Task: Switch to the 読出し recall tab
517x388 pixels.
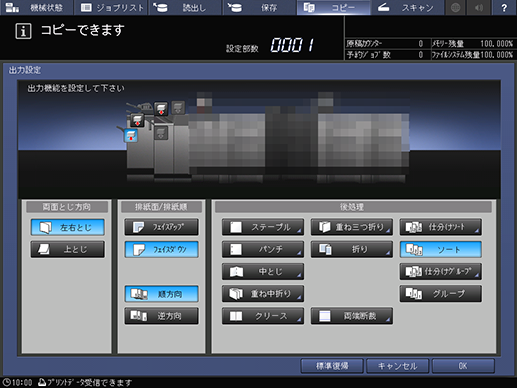Action: coord(185,7)
